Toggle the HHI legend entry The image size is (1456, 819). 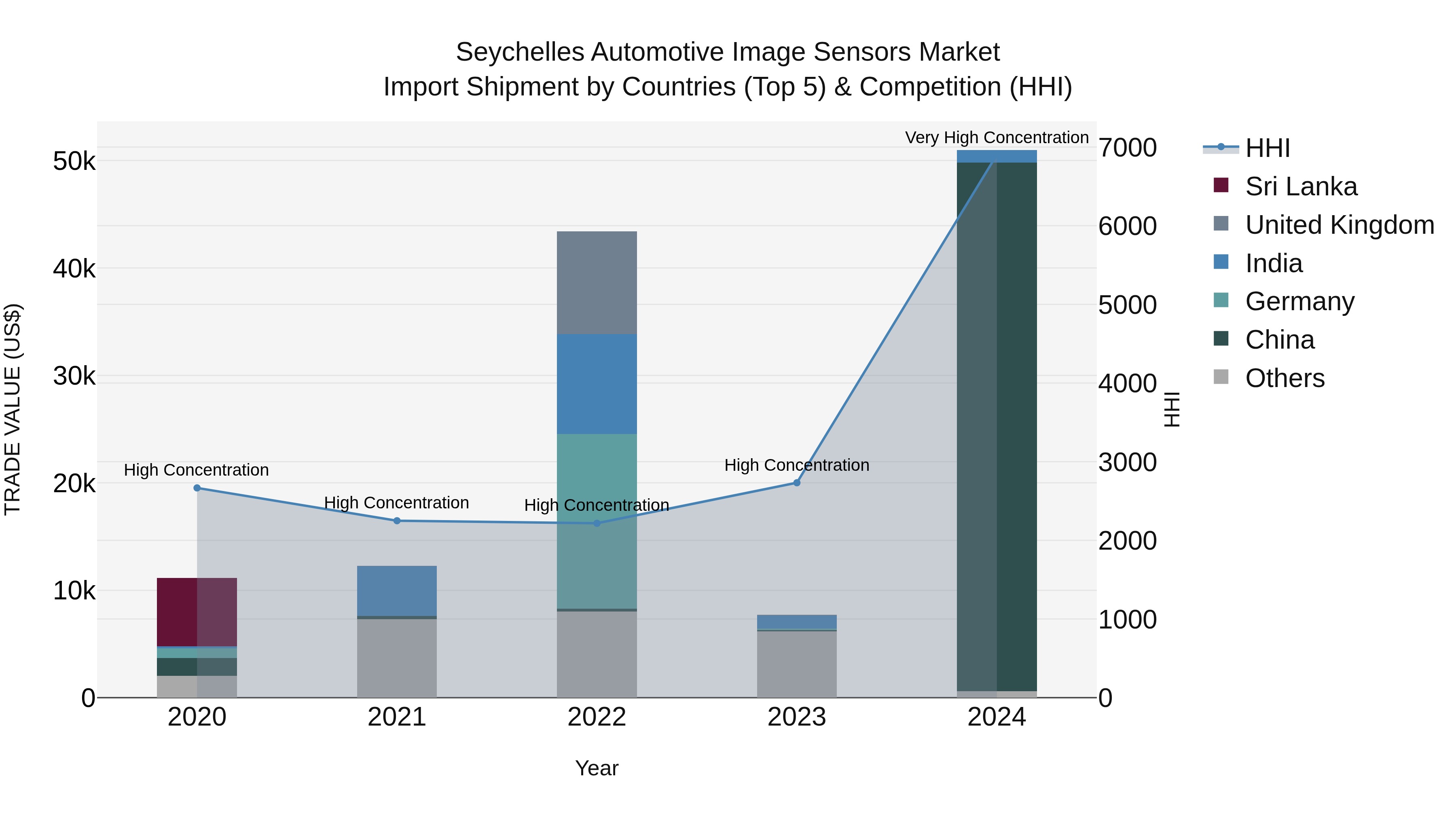tap(1247, 148)
